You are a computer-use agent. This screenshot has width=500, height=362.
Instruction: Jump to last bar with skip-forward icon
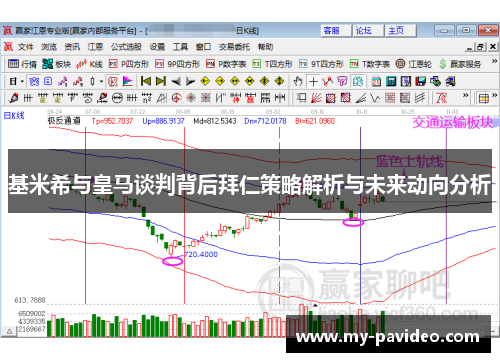(x=161, y=81)
